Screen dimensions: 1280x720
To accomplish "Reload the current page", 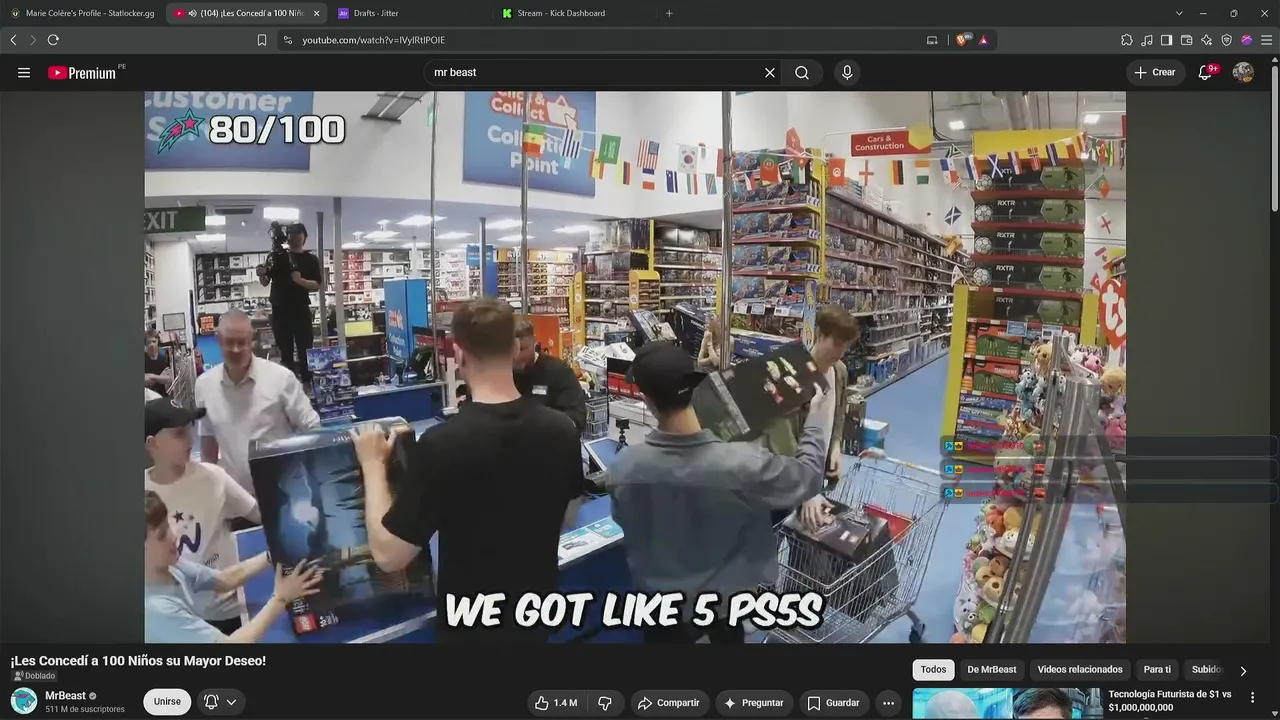I will [53, 40].
